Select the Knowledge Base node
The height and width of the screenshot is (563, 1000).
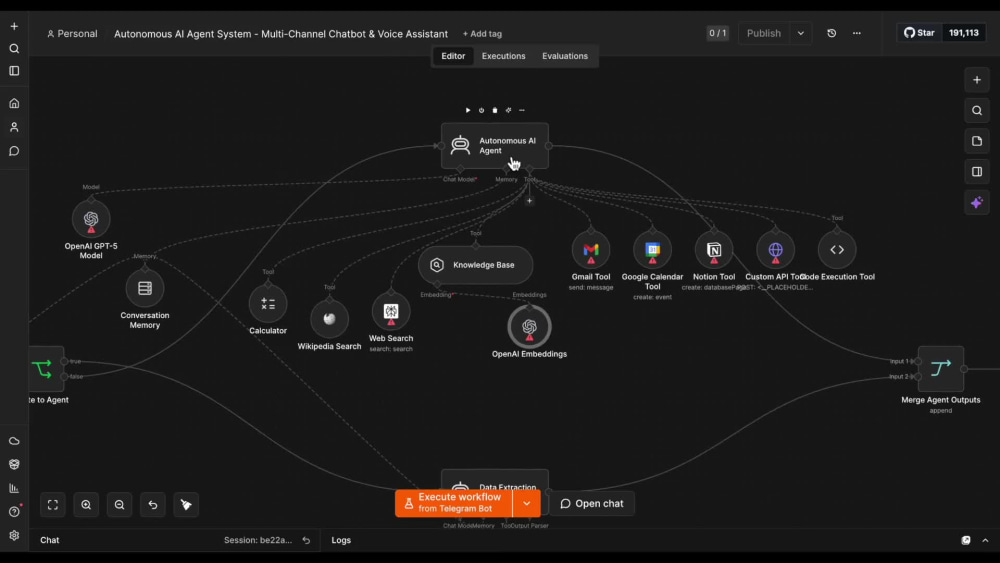coord(475,265)
